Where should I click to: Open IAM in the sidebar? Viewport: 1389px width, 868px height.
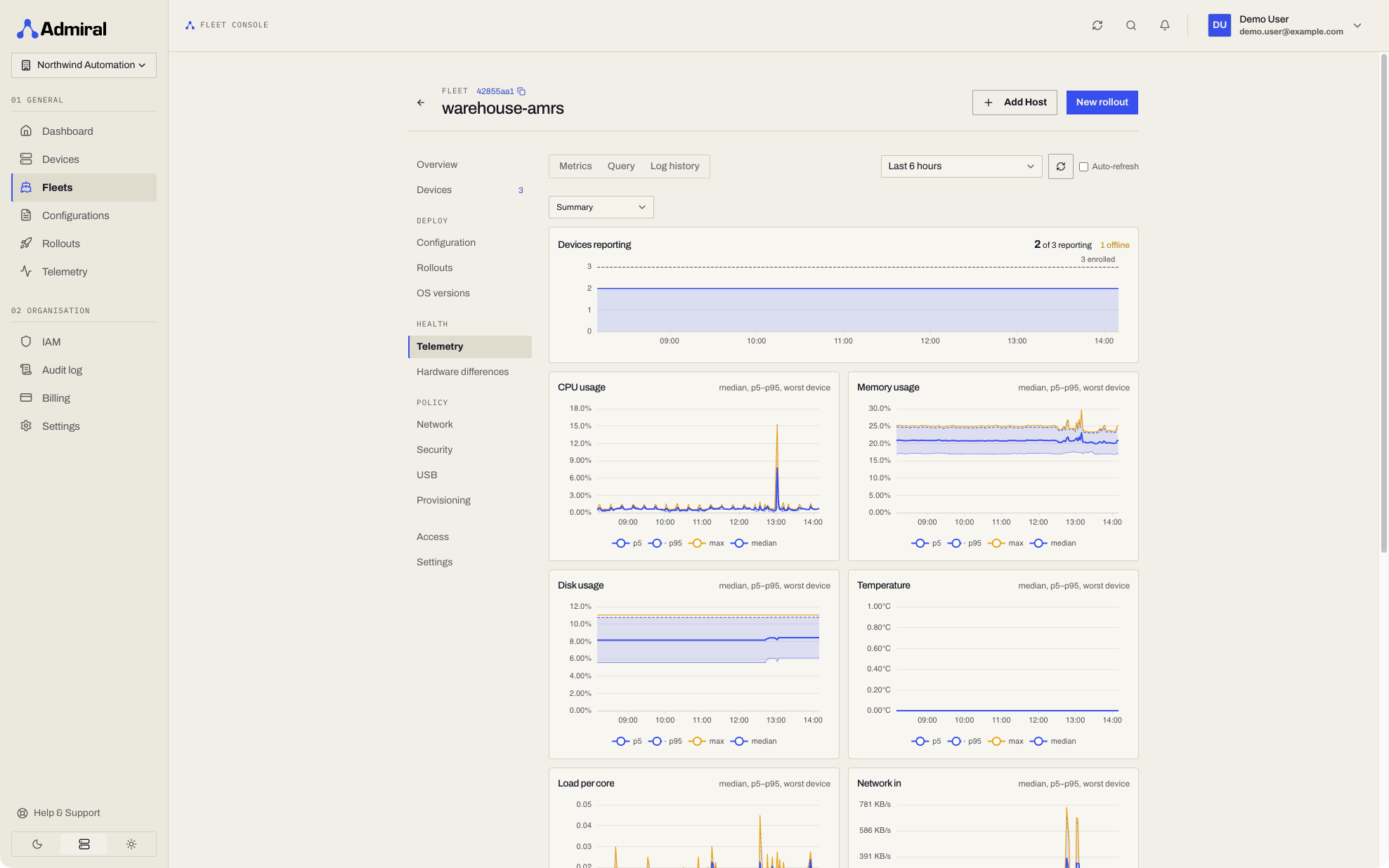pyautogui.click(x=84, y=342)
